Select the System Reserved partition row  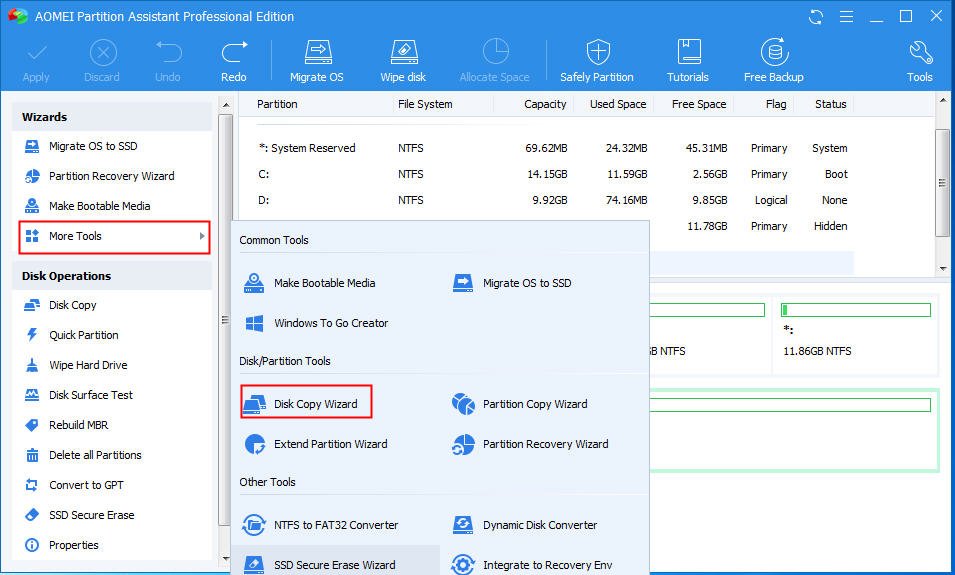(x=553, y=148)
